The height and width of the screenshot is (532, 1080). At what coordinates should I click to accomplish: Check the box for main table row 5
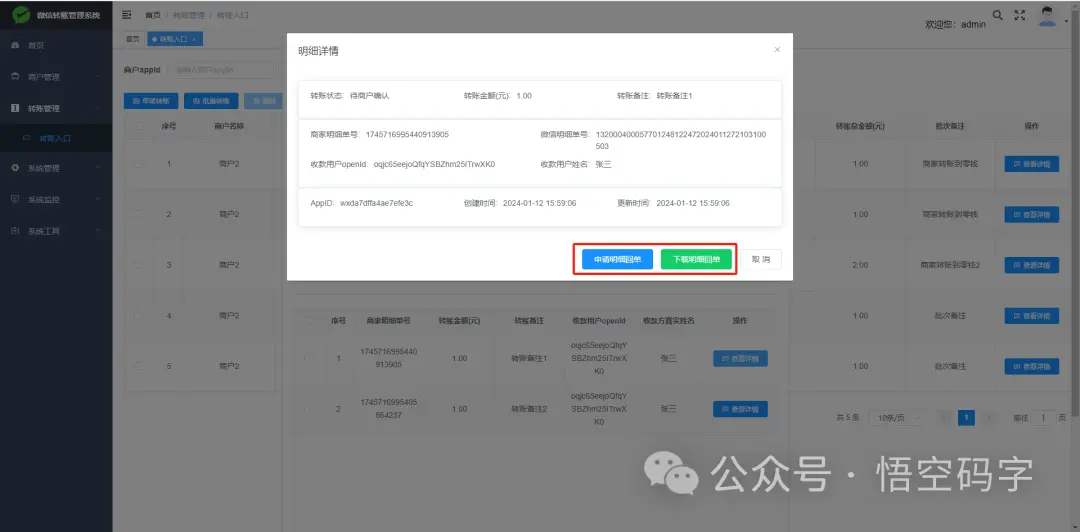(140, 366)
